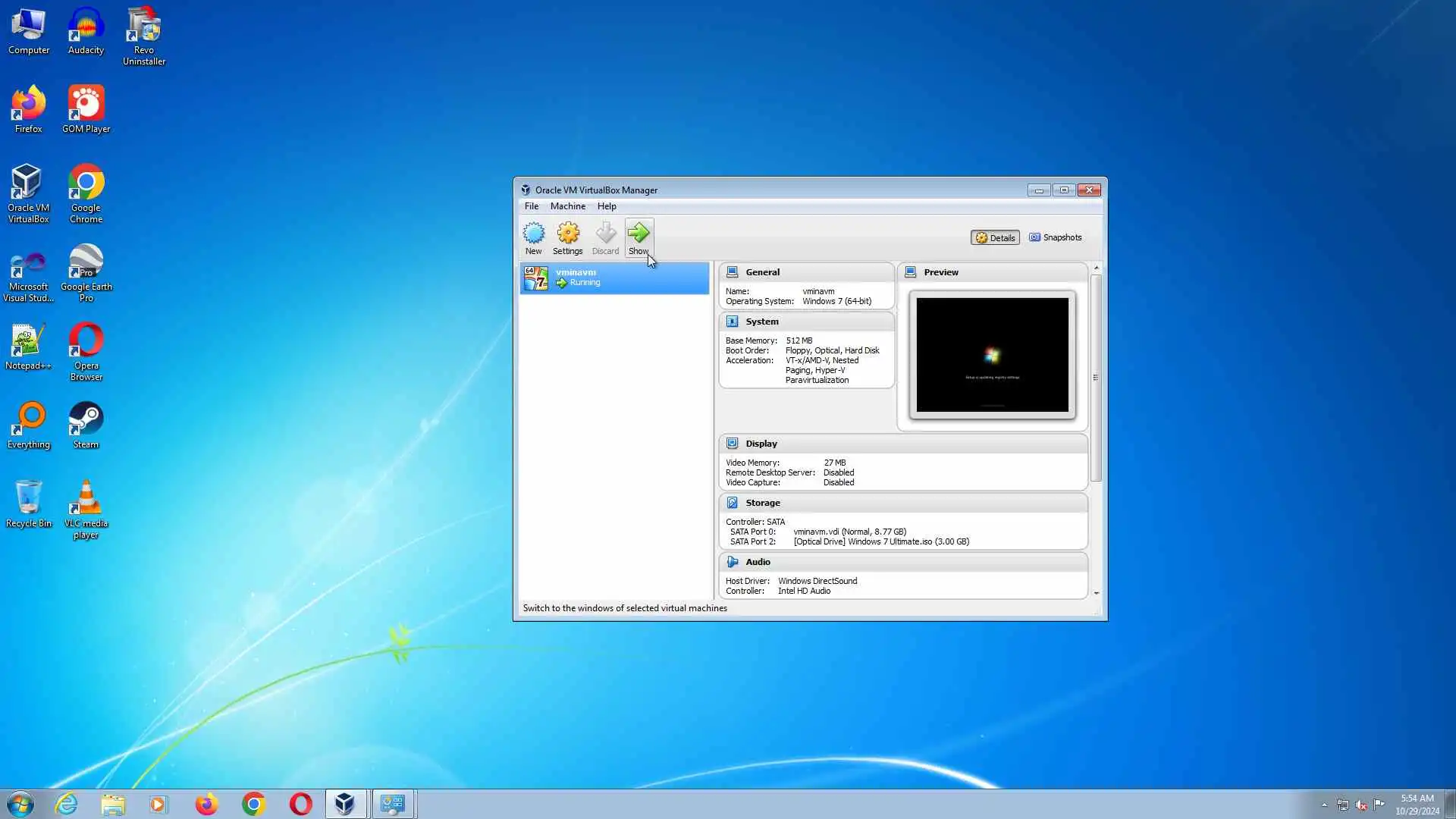Toggle the Details view button
Screen dimensions: 1456x819
995,237
